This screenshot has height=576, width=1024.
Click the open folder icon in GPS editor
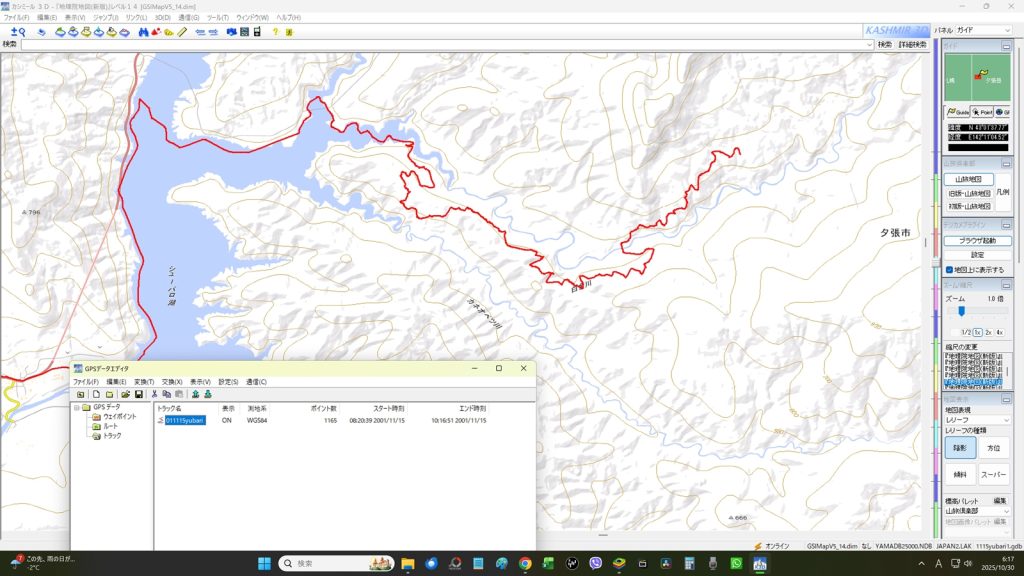coord(125,394)
